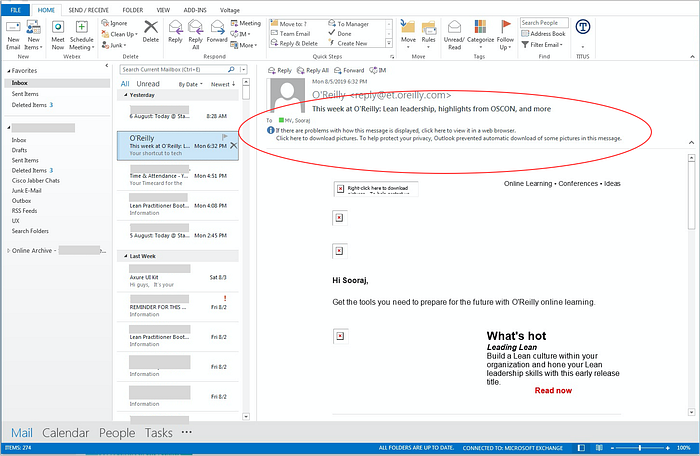This screenshot has width=700, height=456.
Task: Ignore the selected conversation
Action: point(114,23)
